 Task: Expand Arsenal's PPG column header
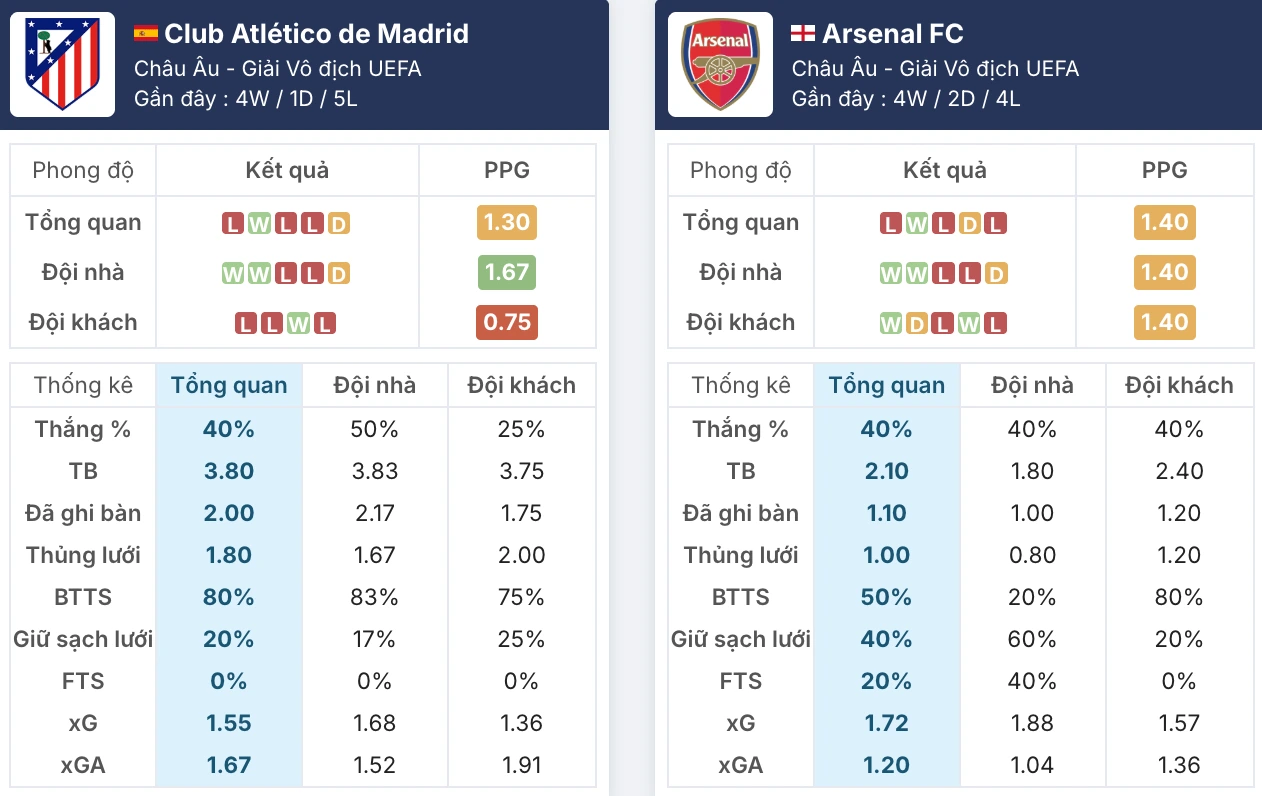1165,170
